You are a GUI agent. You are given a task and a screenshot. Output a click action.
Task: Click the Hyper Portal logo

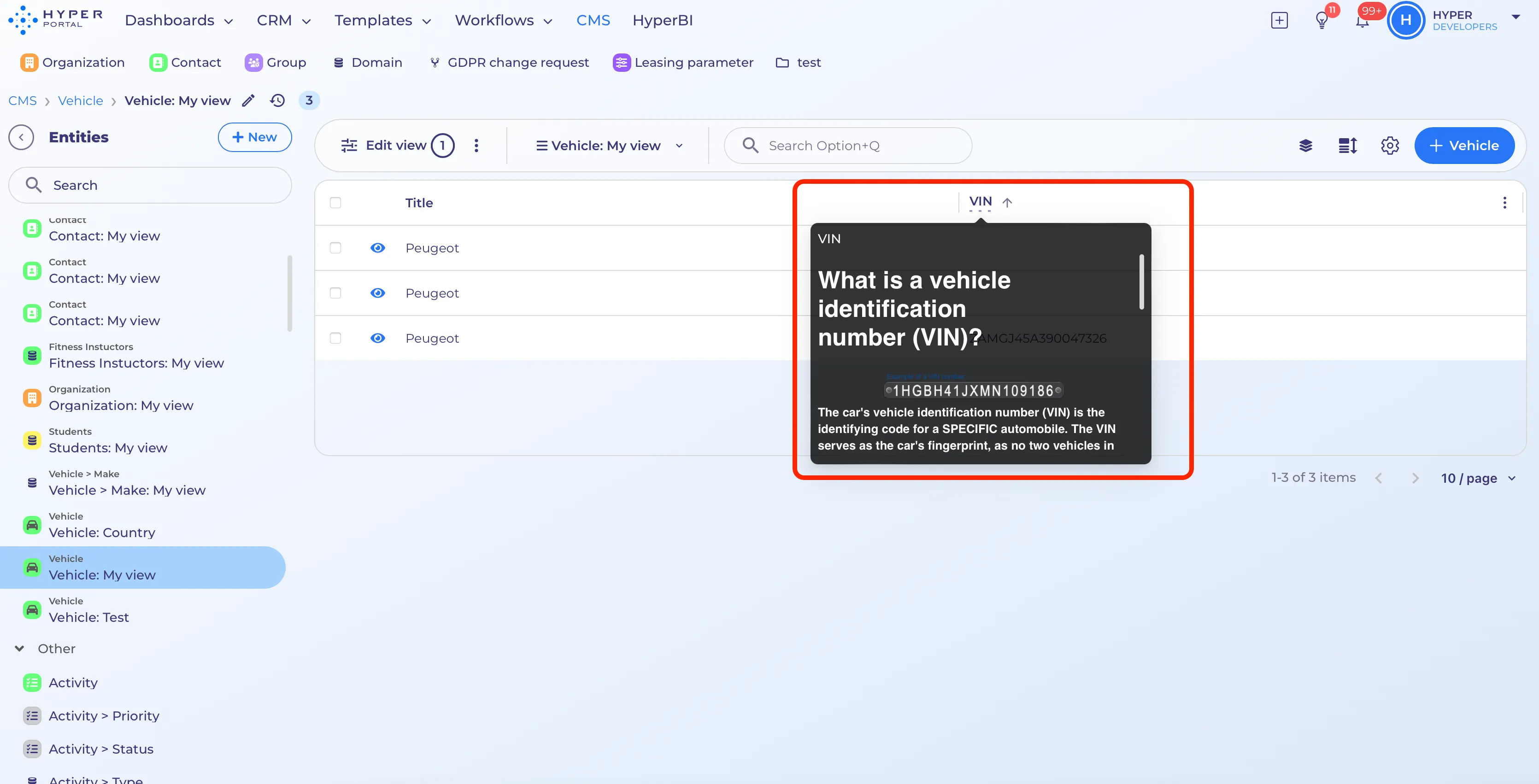point(55,20)
